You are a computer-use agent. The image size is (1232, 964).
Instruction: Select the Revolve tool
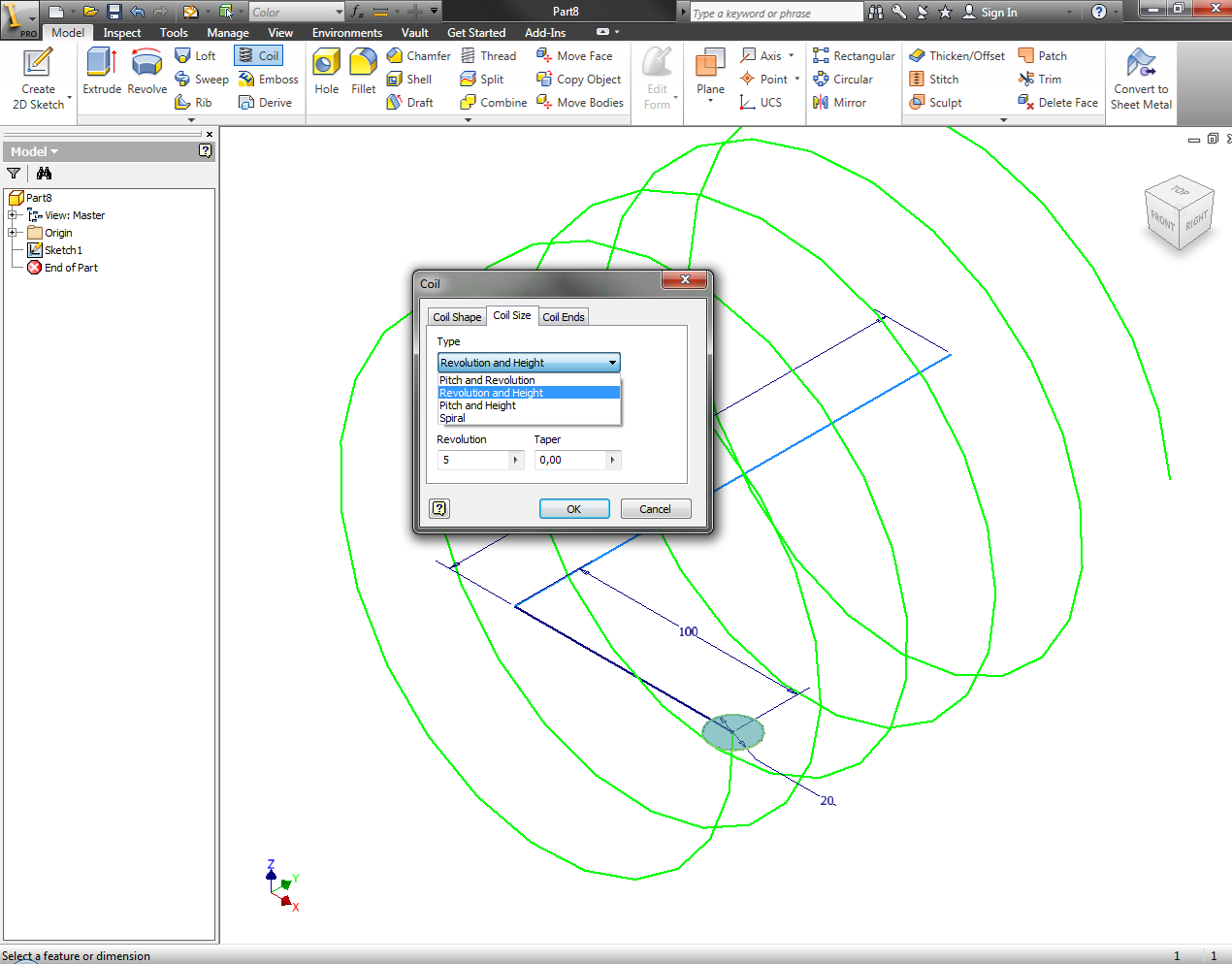[146, 72]
